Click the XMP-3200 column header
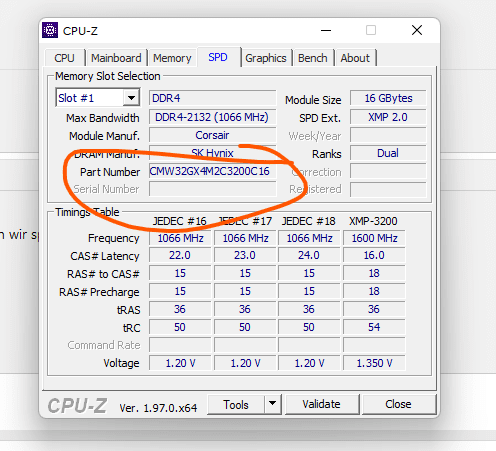496x451 pixels. point(373,221)
